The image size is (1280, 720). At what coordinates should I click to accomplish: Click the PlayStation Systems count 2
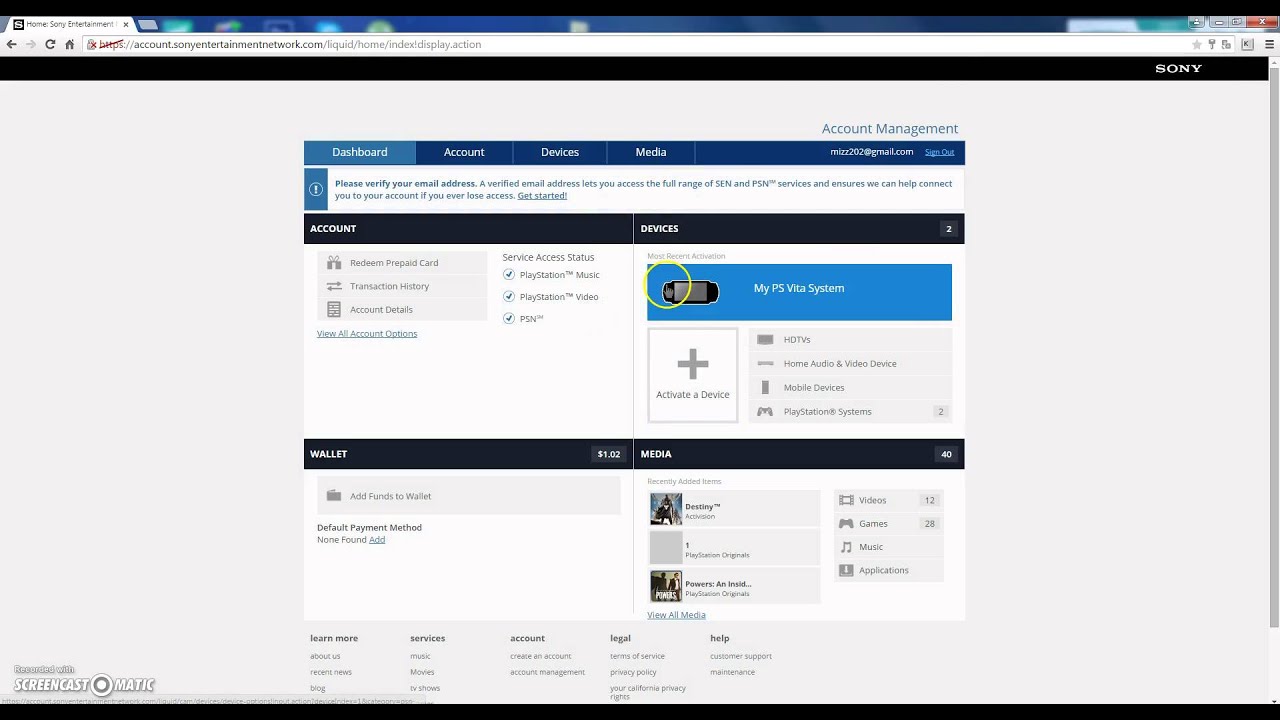(940, 412)
